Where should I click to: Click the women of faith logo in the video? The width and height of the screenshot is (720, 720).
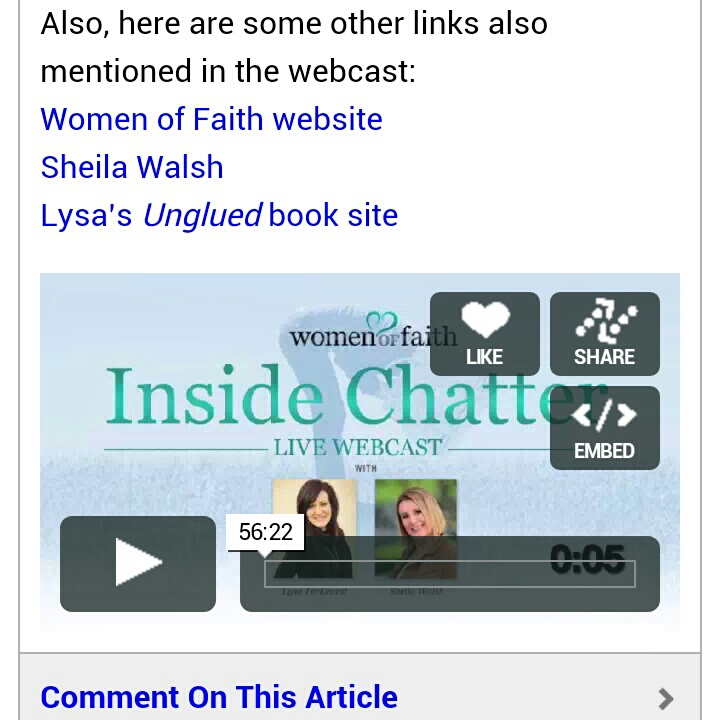373,331
